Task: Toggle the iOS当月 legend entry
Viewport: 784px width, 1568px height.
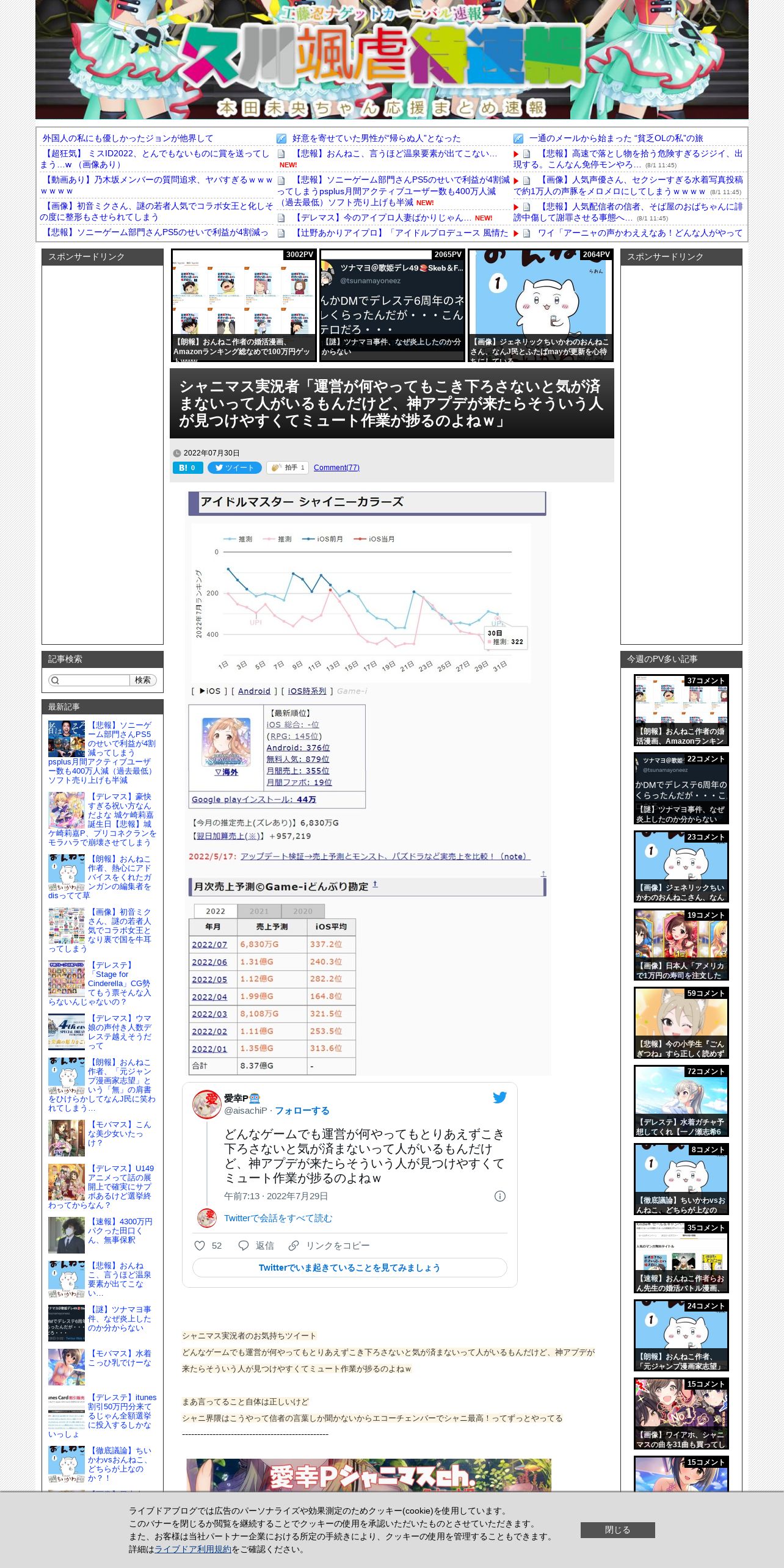Action: click(374, 539)
